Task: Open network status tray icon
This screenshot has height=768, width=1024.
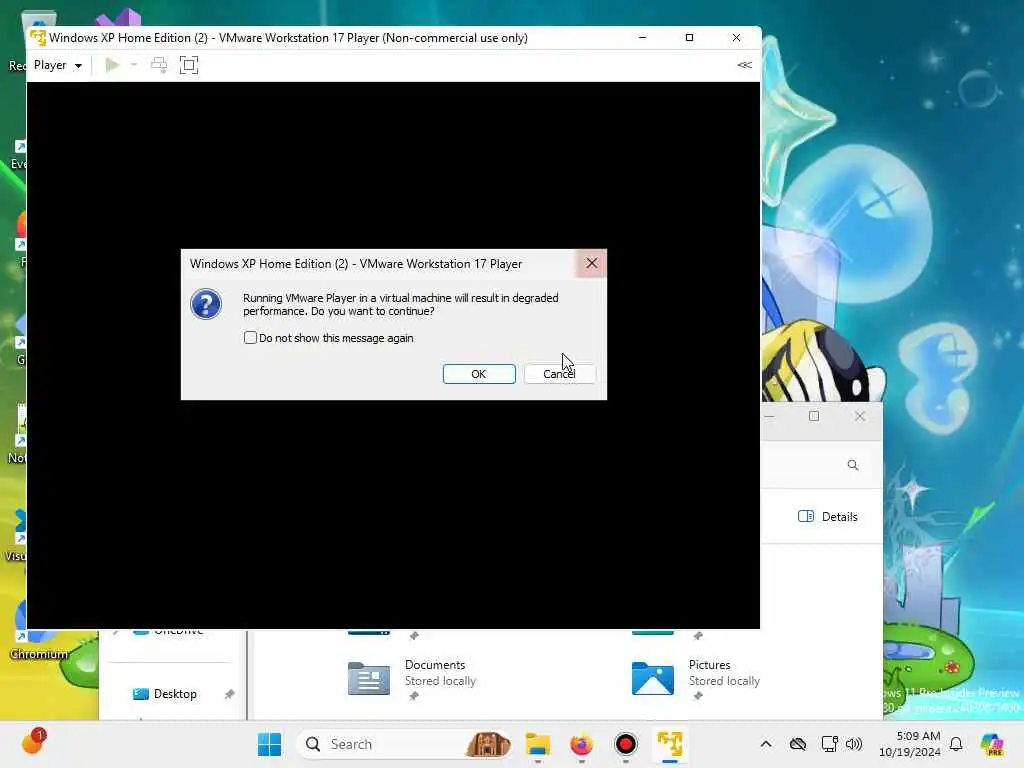Action: coord(829,744)
